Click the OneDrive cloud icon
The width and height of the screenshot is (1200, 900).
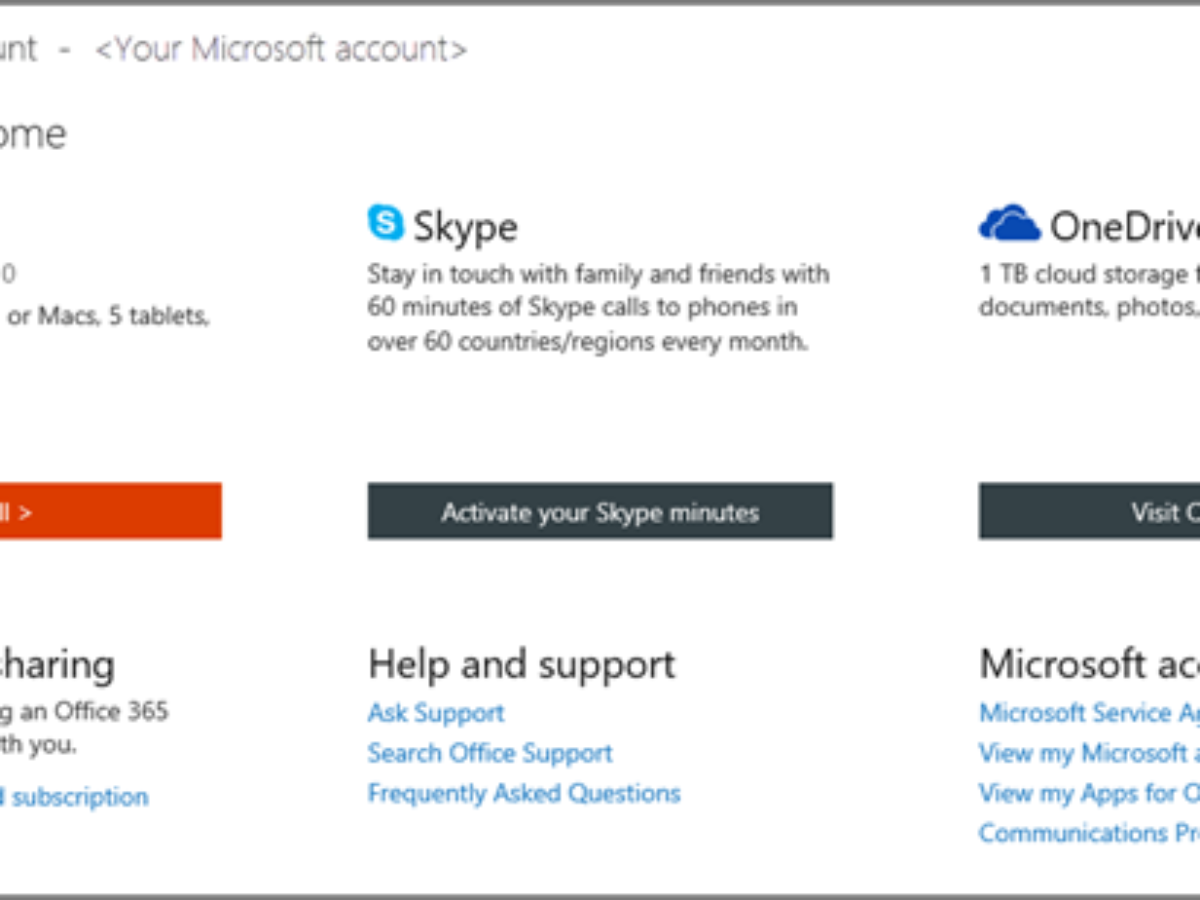pos(1009,224)
